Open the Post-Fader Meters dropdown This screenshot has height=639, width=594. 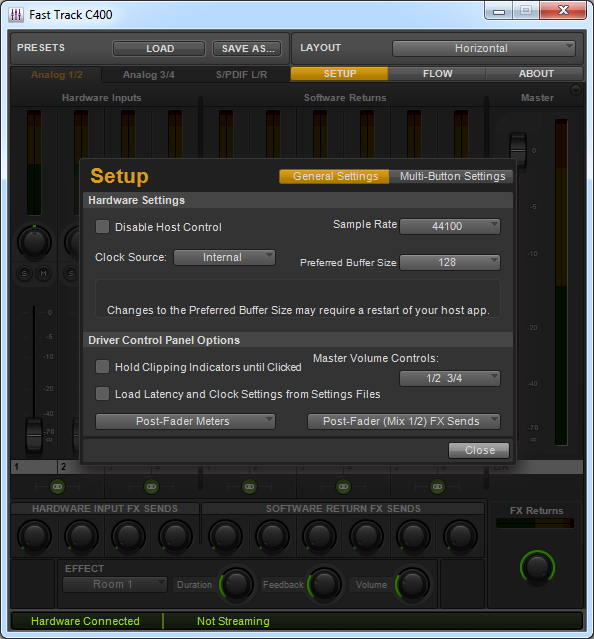click(x=185, y=421)
